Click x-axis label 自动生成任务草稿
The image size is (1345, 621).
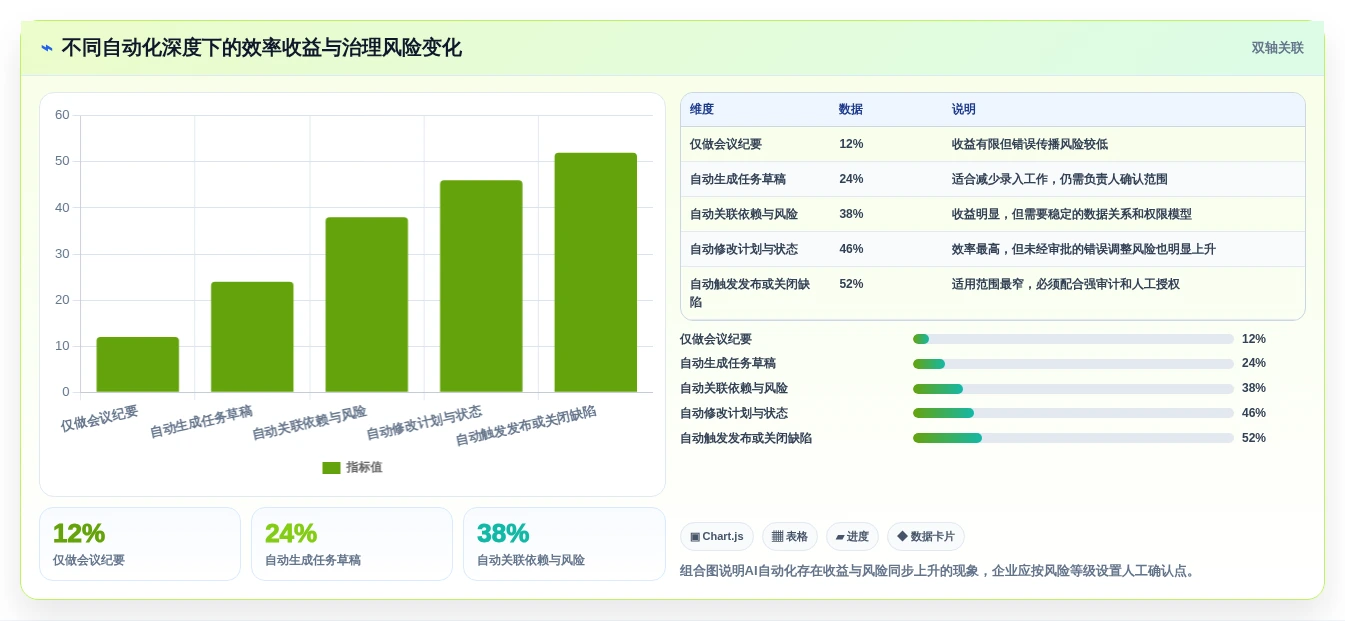tap(201, 422)
